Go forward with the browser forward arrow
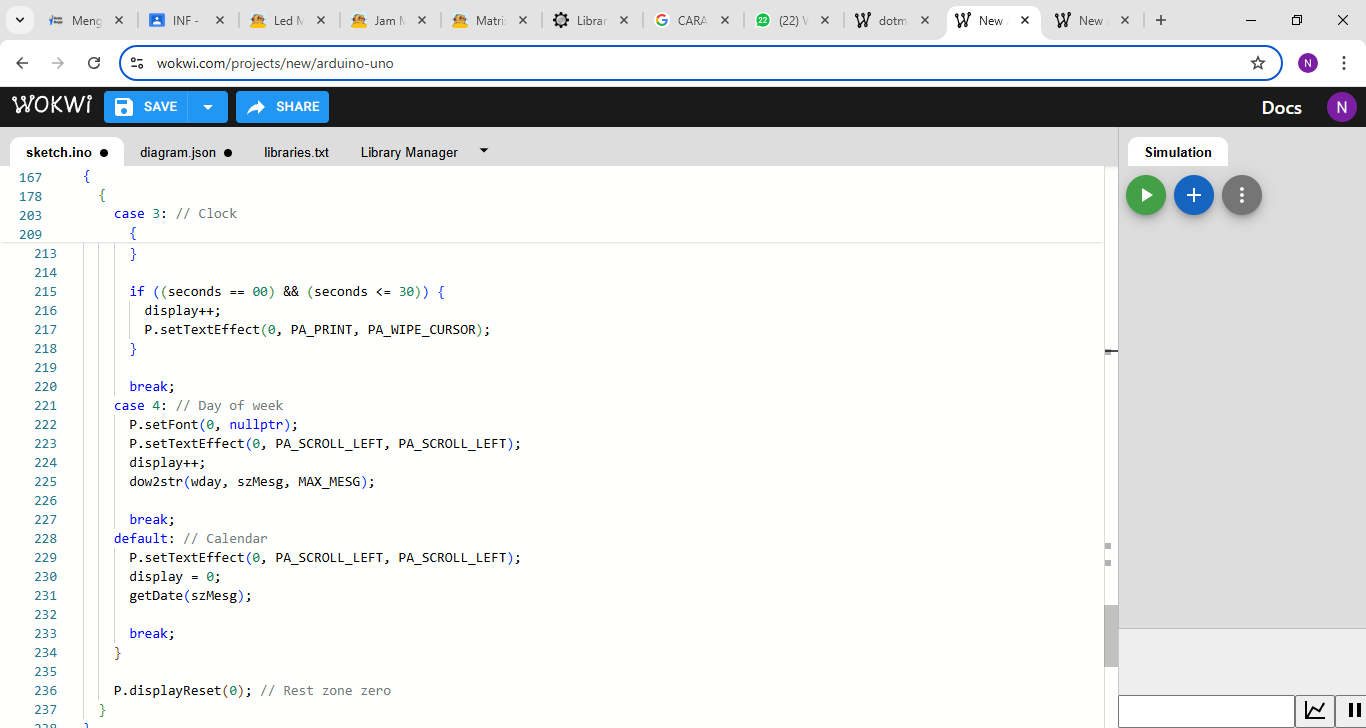The height and width of the screenshot is (728, 1366). point(58,63)
